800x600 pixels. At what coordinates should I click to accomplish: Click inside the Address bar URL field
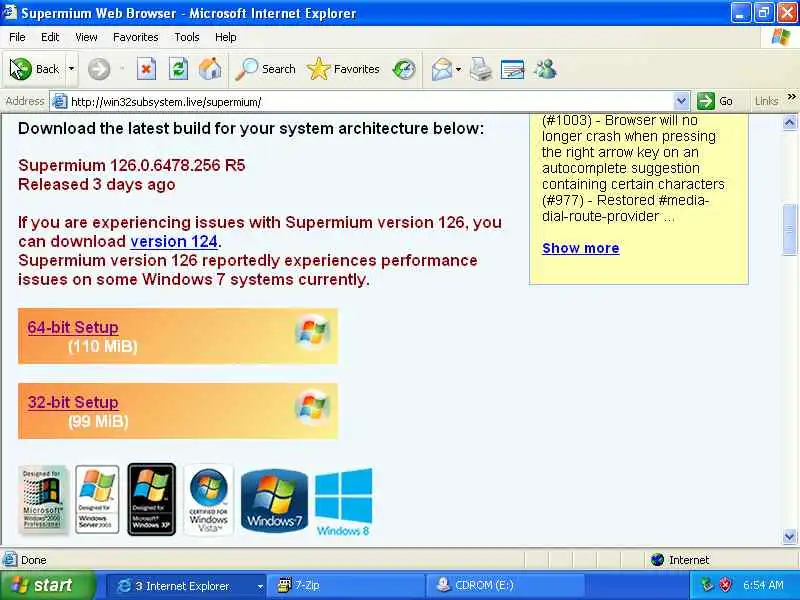(370, 102)
